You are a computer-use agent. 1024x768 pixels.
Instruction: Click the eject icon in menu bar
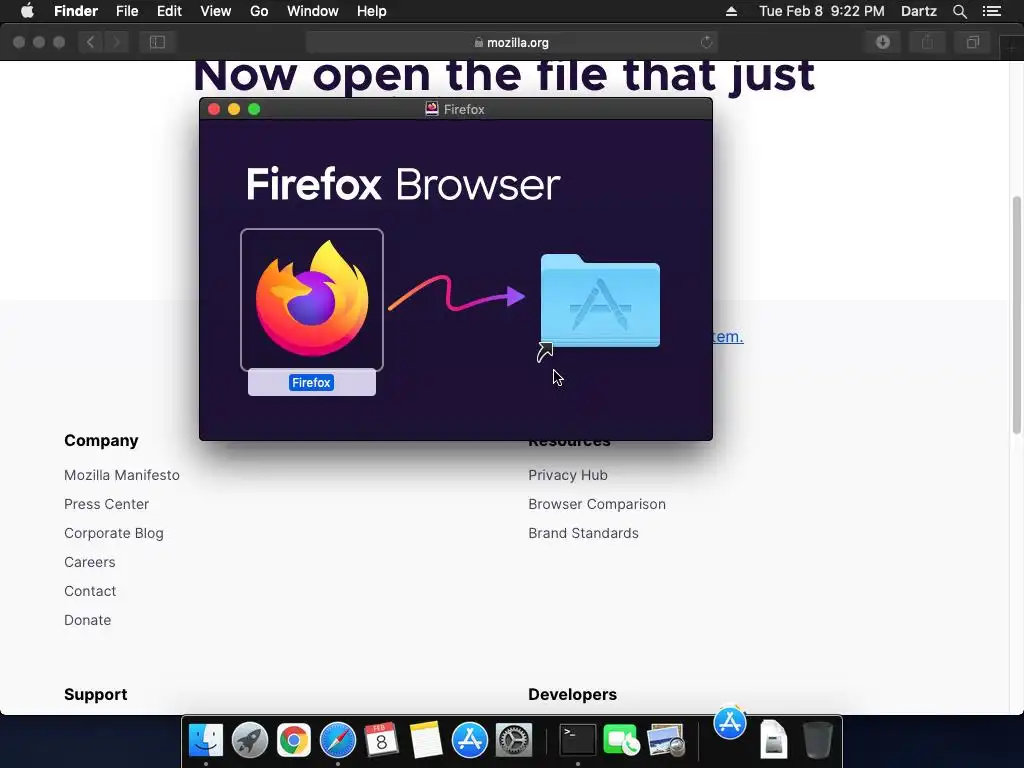pos(731,11)
